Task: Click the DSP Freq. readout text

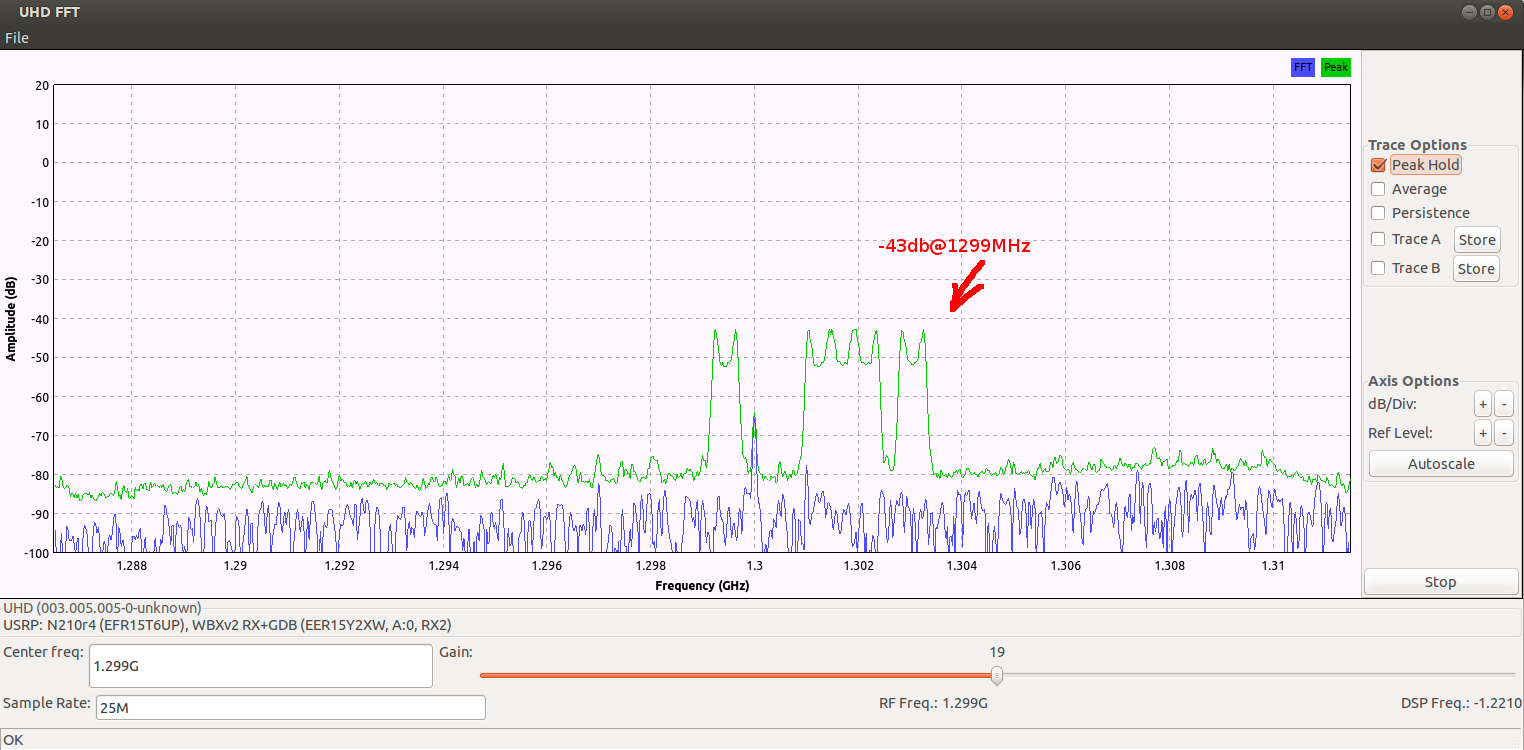Action: (1461, 703)
